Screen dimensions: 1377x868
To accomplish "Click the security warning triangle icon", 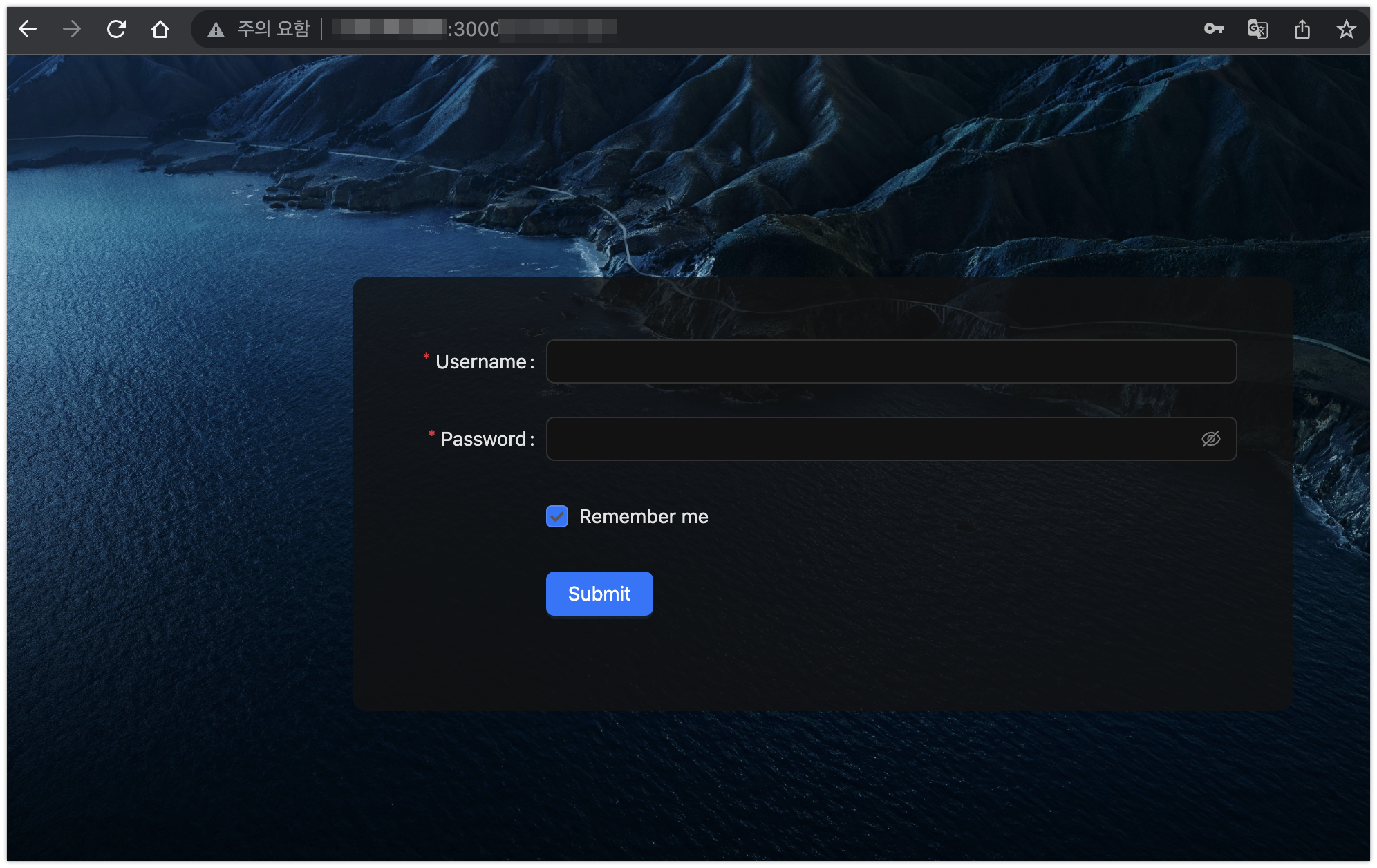I will [216, 29].
